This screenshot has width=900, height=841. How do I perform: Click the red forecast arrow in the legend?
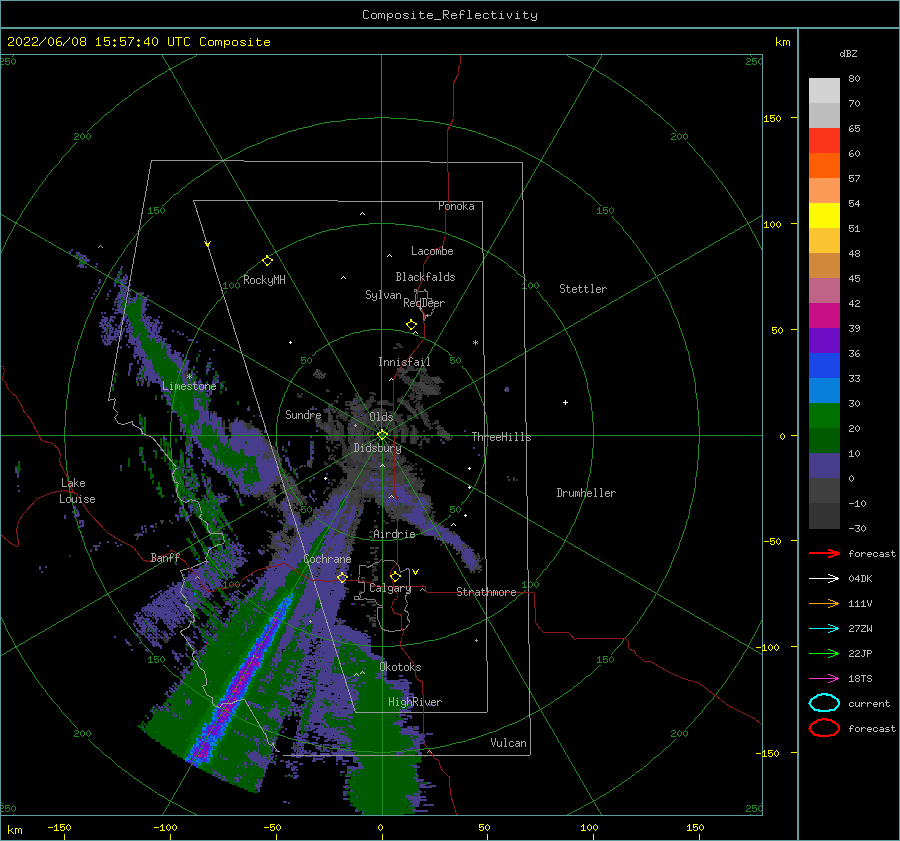pyautogui.click(x=824, y=553)
